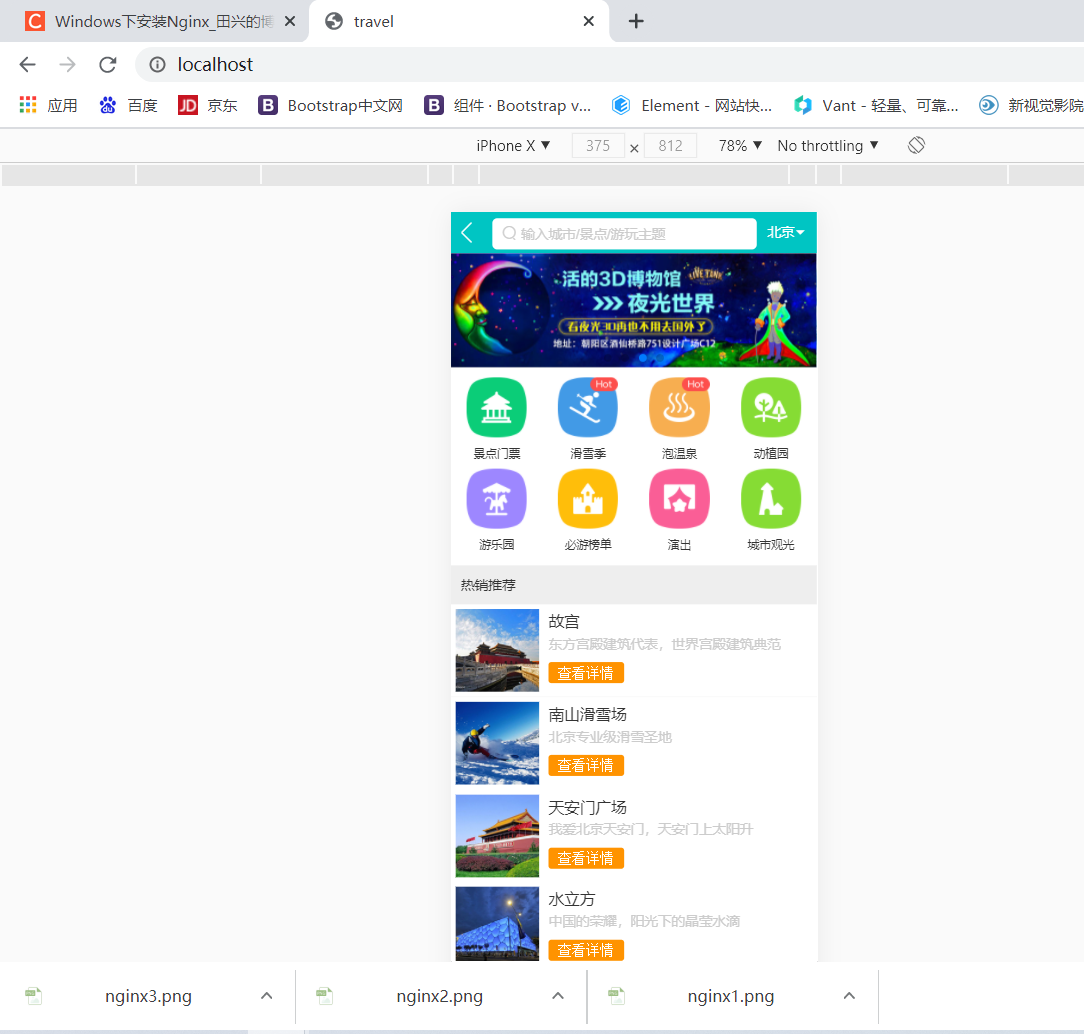Image resolution: width=1084 pixels, height=1034 pixels.
Task: Open the Element bookmark
Action: [x=692, y=105]
